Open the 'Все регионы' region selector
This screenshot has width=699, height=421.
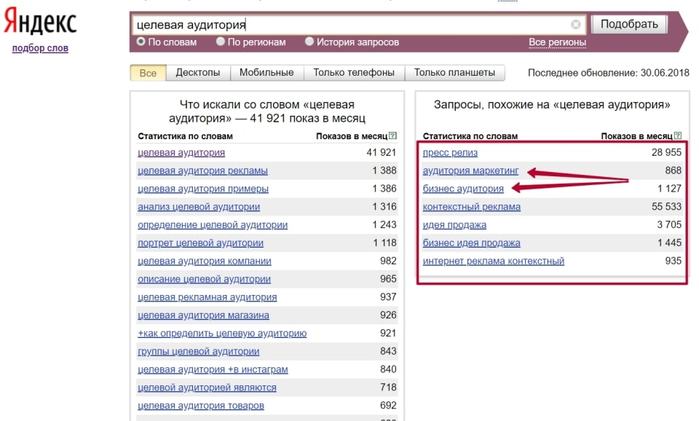click(557, 42)
